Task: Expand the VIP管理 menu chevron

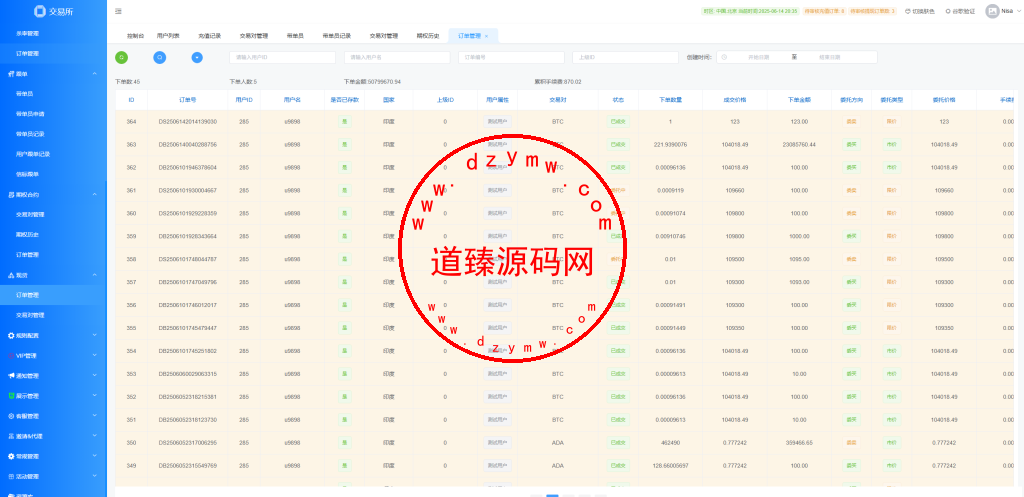Action: pyautogui.click(x=95, y=356)
